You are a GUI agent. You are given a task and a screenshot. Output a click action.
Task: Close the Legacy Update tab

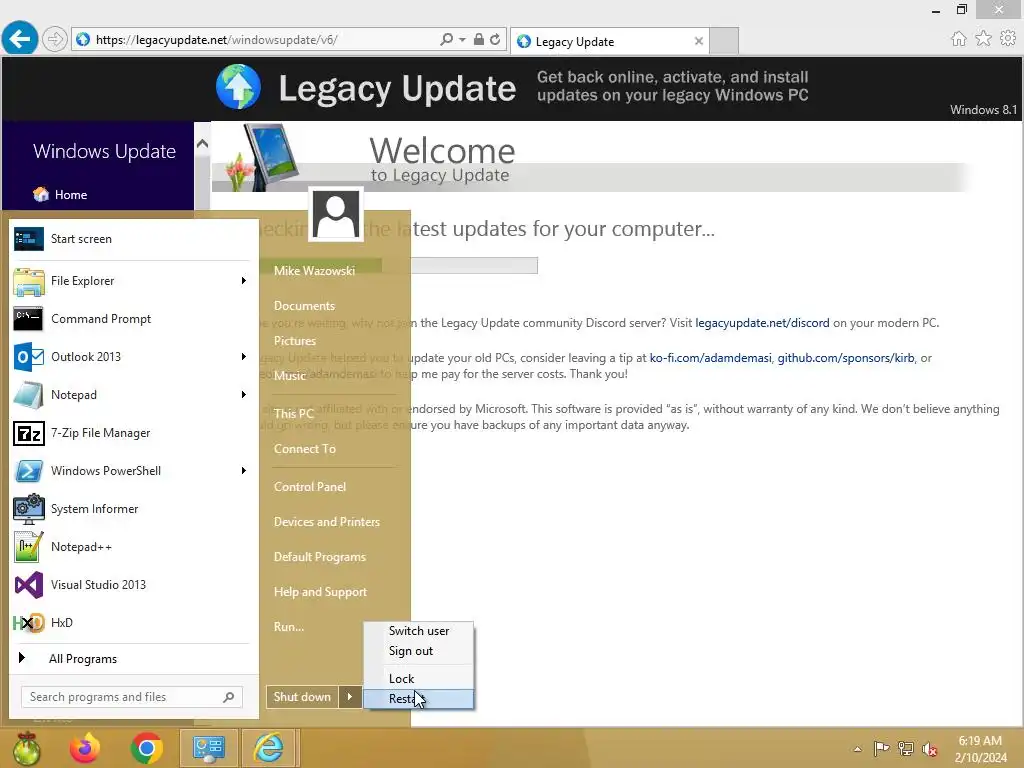[x=699, y=41]
